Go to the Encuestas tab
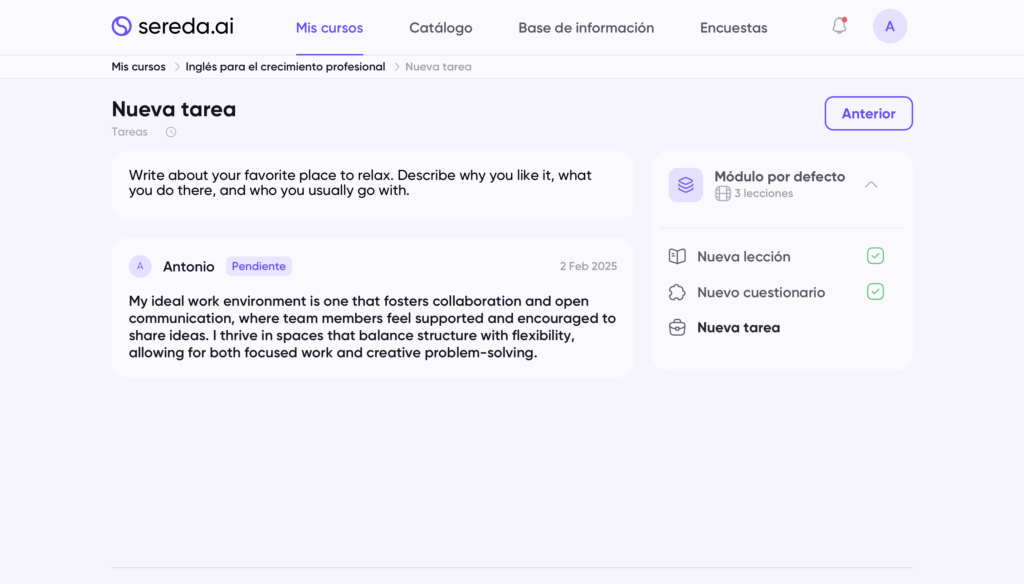 click(x=733, y=28)
